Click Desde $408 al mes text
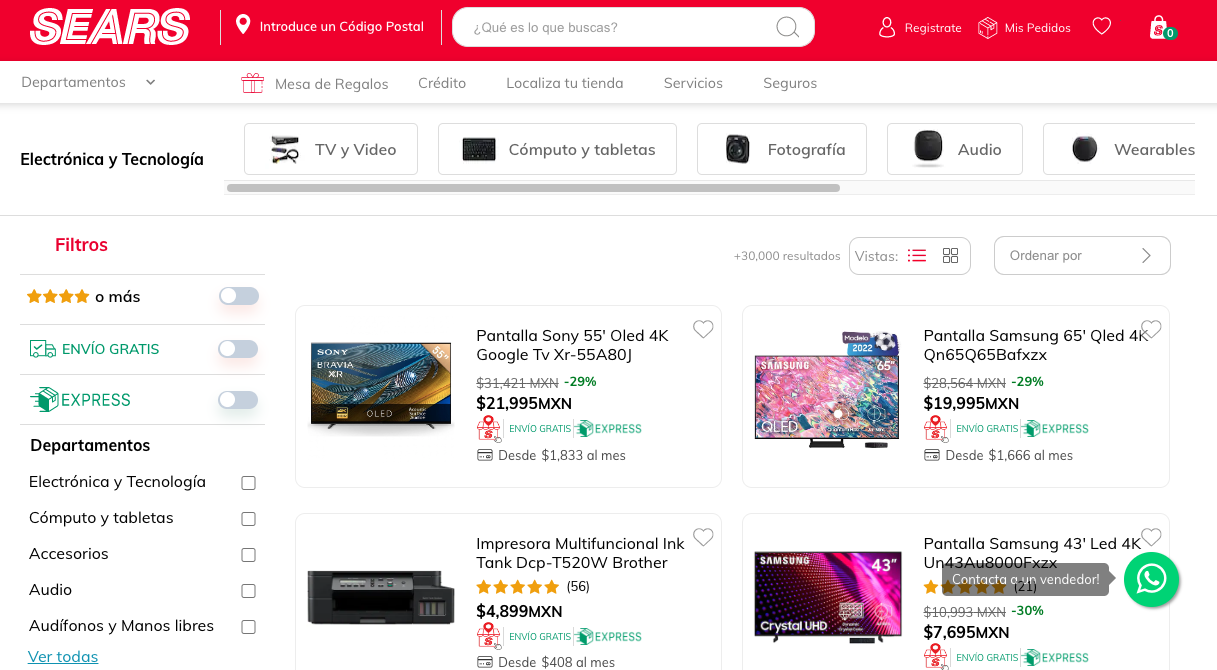 pyautogui.click(x=557, y=662)
